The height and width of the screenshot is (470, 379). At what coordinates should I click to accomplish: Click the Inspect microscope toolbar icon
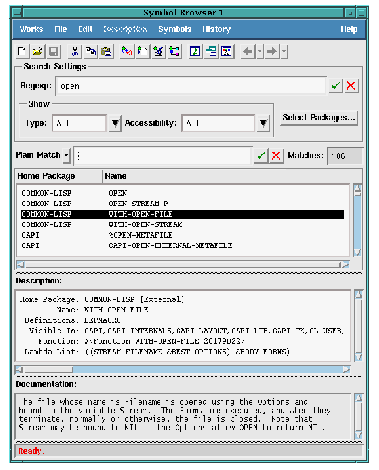159,51
